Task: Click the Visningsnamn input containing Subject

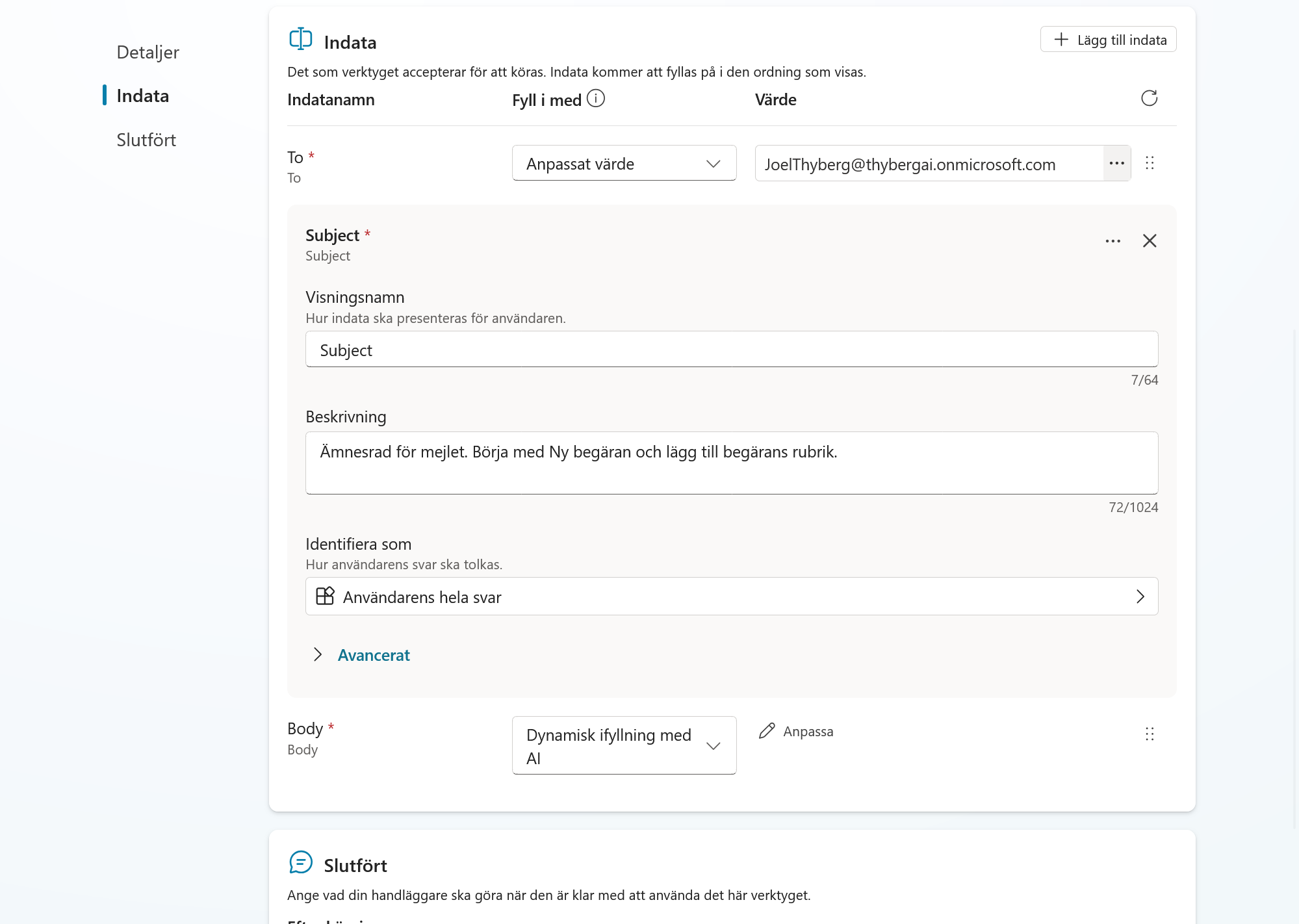Action: (732, 350)
